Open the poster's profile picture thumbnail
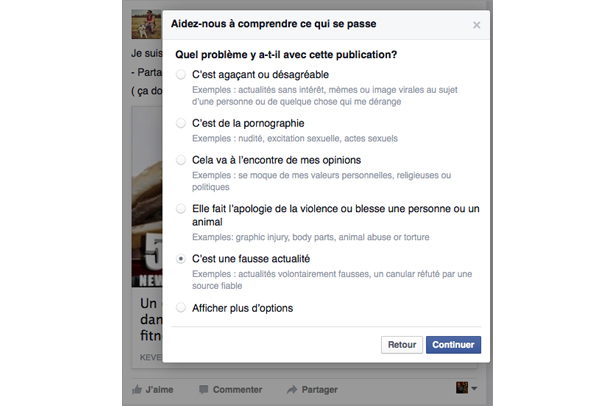Viewport: 615px width, 406px height. (147, 24)
